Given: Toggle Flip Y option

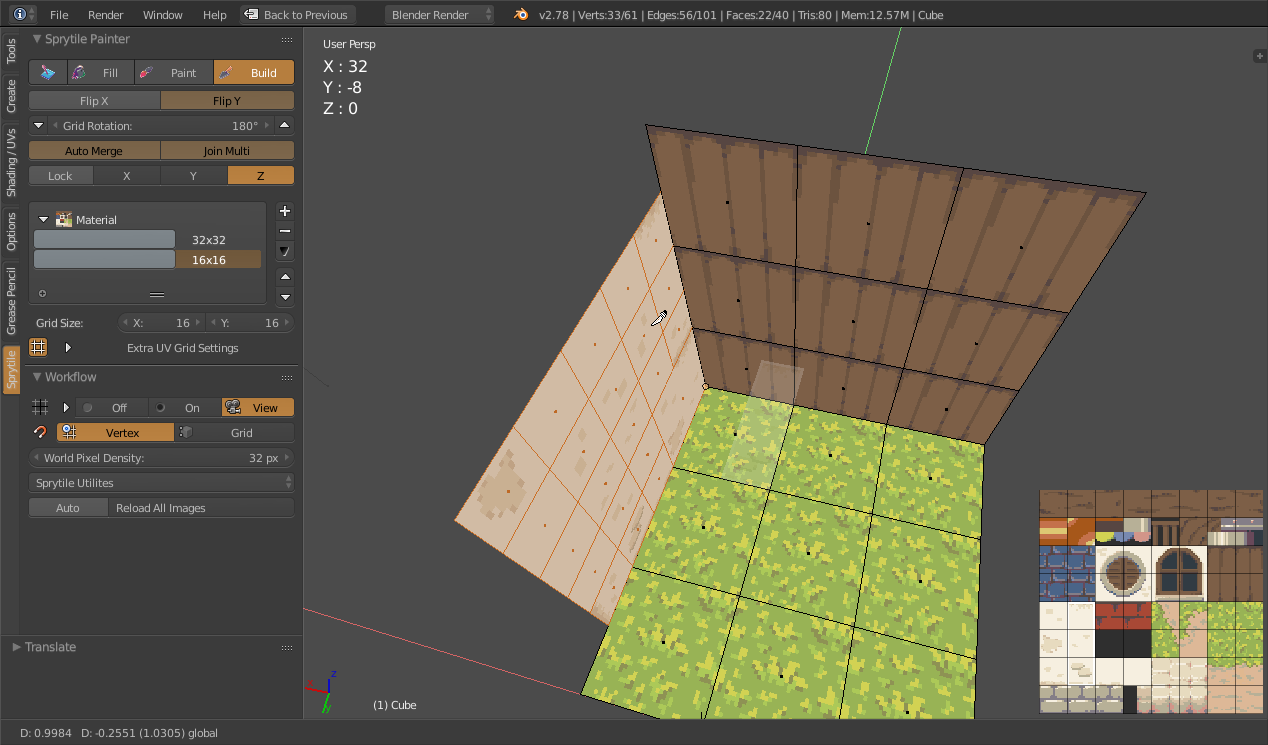Looking at the screenshot, I should (x=227, y=101).
